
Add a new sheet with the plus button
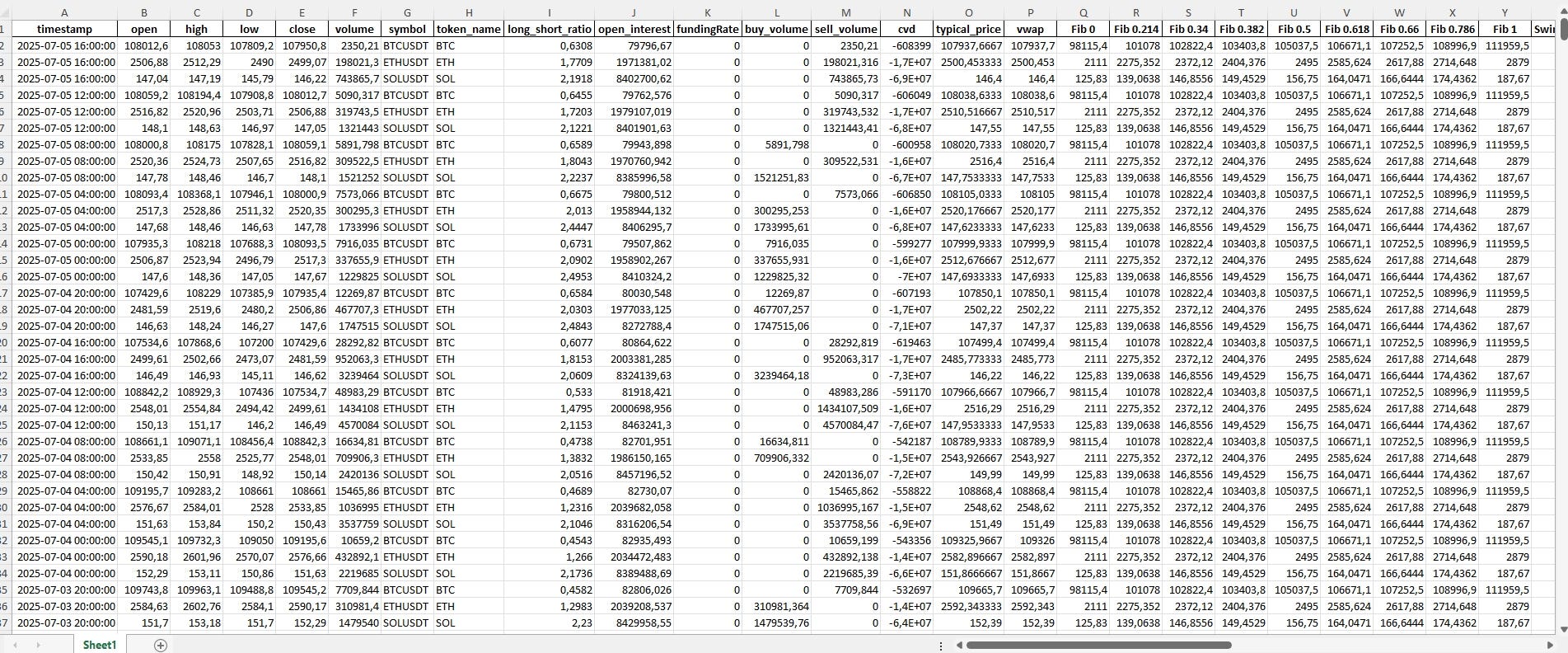[161, 645]
